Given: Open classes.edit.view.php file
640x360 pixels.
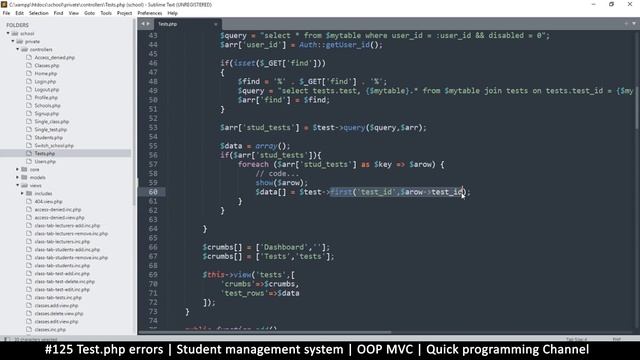Looking at the screenshot, I should click(56, 322).
